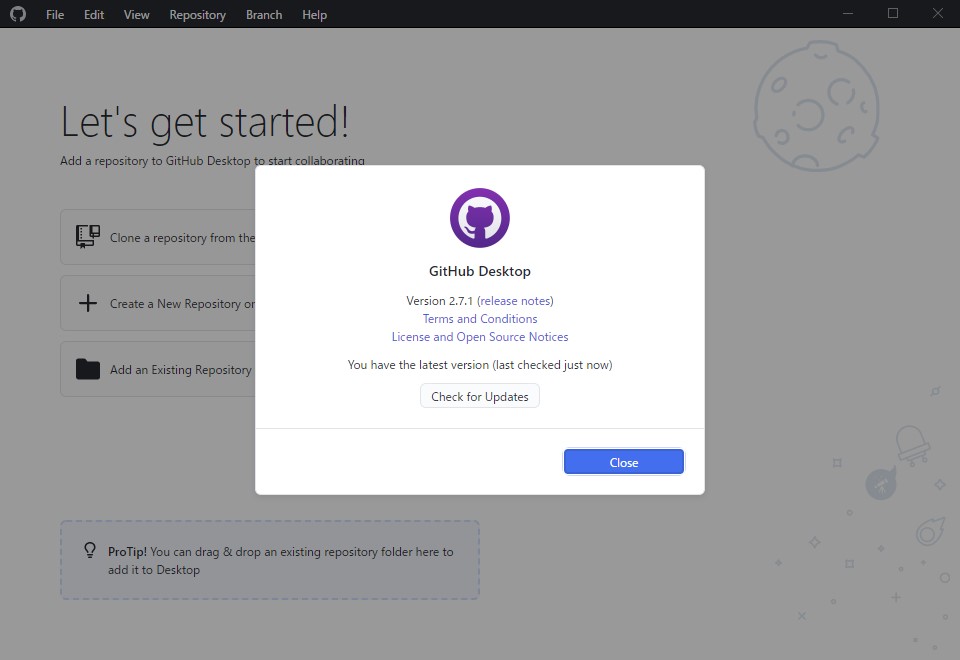Open the File menu
Image resolution: width=960 pixels, height=660 pixels.
click(x=54, y=14)
